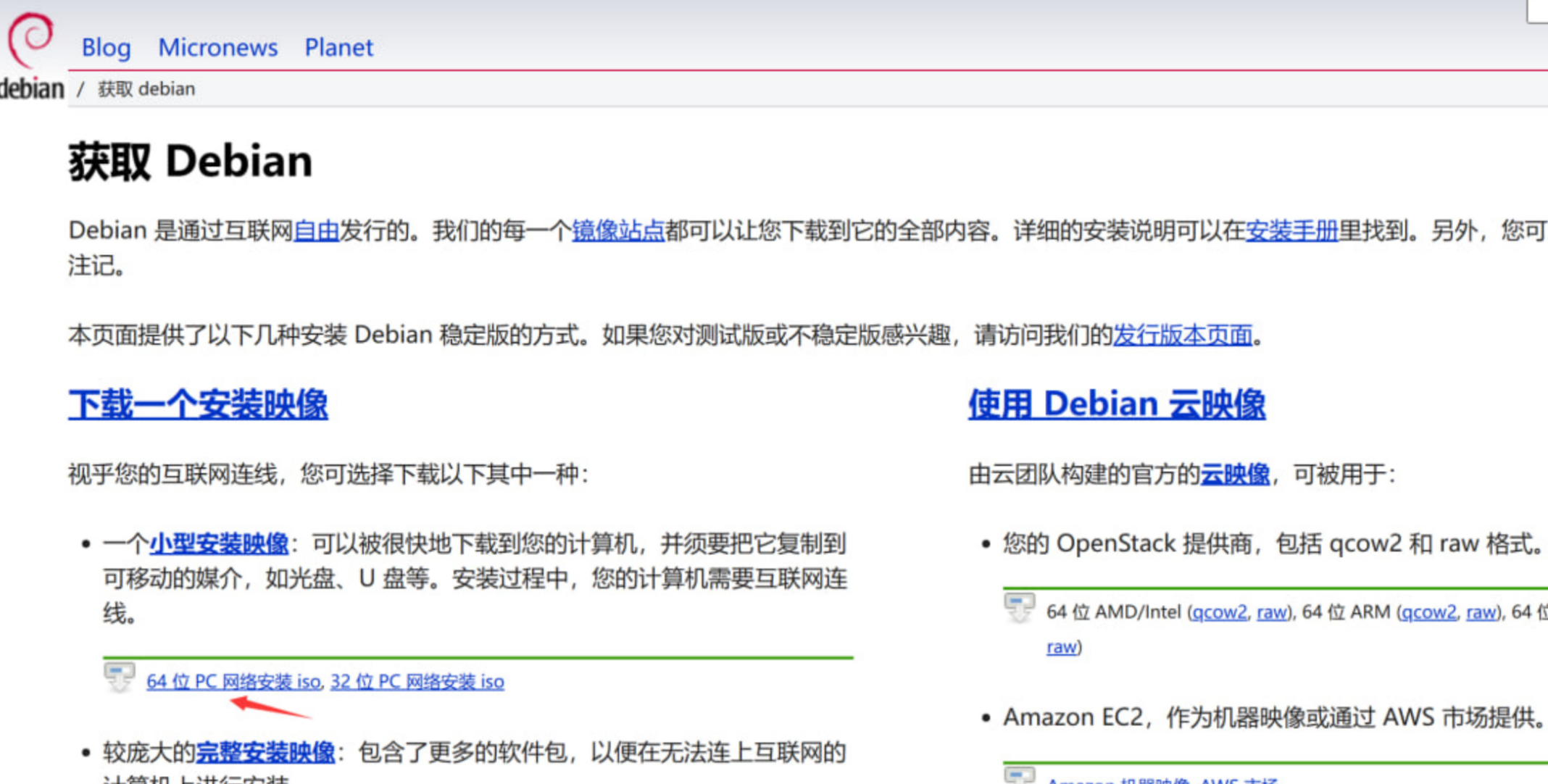Open the 小型安装映像 link
Screen dimensions: 1548x784
point(220,543)
